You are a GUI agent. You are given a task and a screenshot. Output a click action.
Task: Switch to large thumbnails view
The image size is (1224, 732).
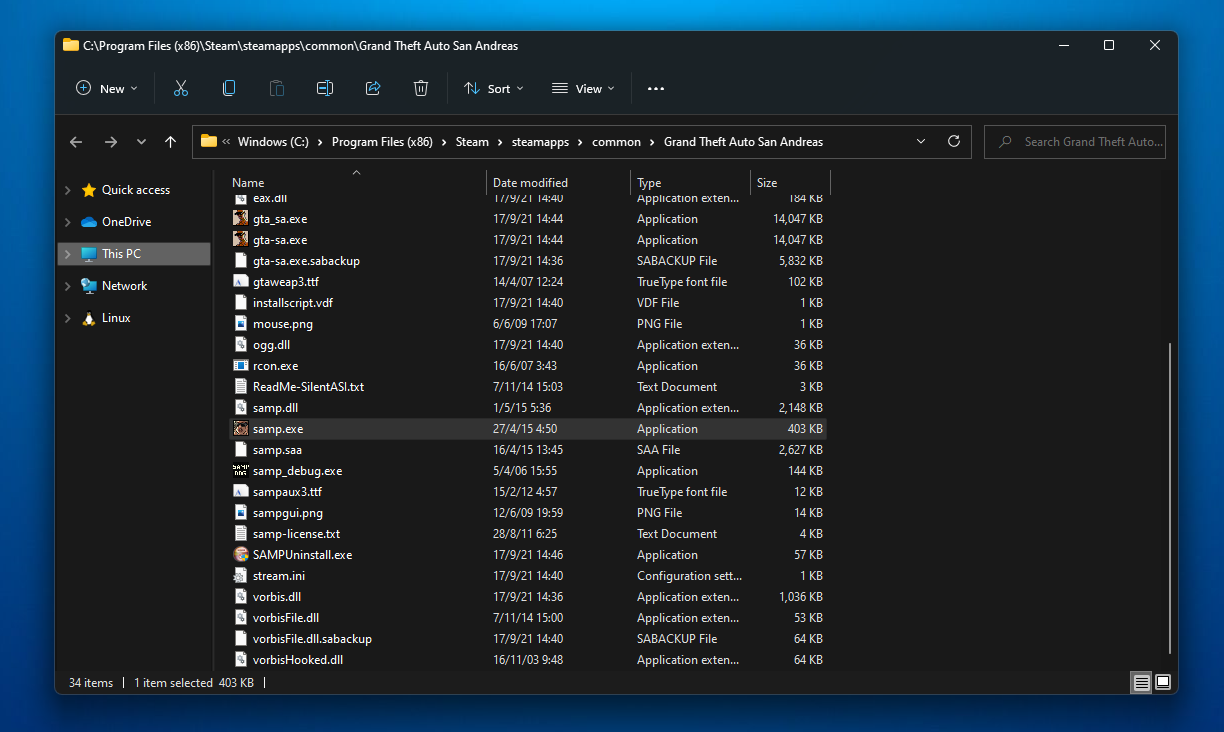coord(1162,682)
